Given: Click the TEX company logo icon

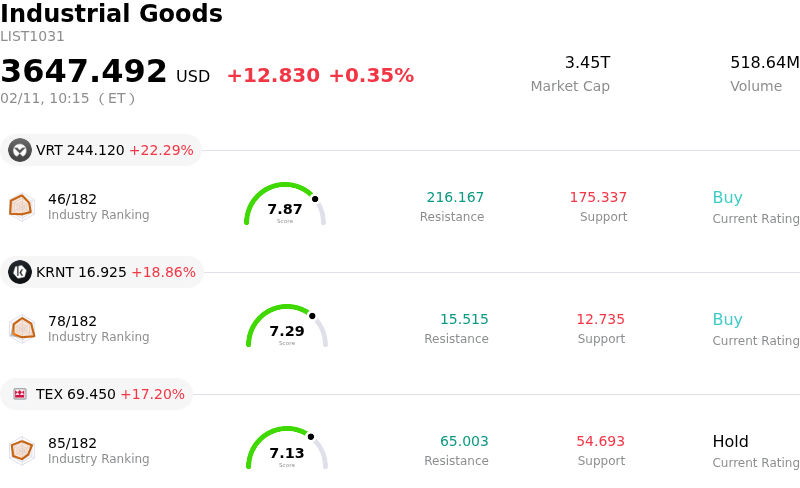Looking at the screenshot, I should pyautogui.click(x=20, y=394).
